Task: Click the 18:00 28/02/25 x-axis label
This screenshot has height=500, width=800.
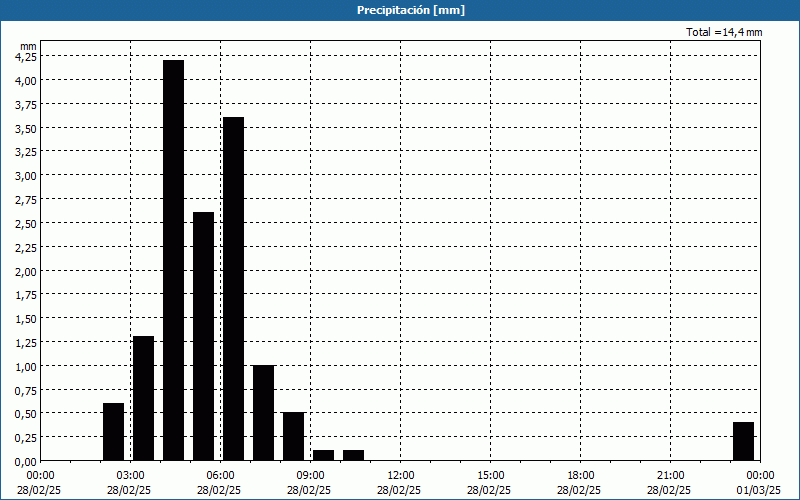Action: click(580, 483)
